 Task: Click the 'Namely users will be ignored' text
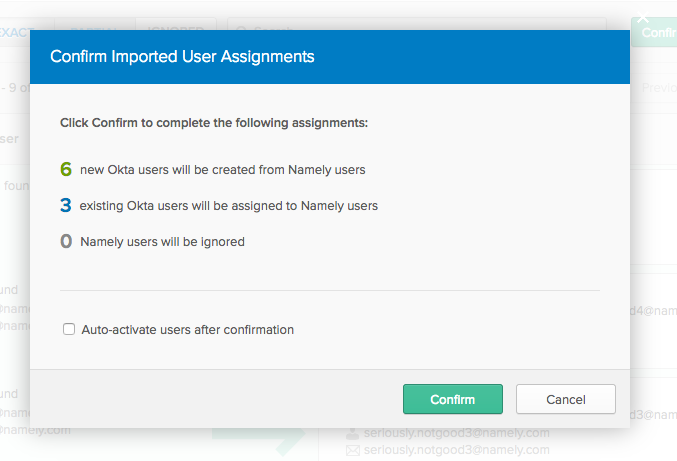tap(162, 241)
